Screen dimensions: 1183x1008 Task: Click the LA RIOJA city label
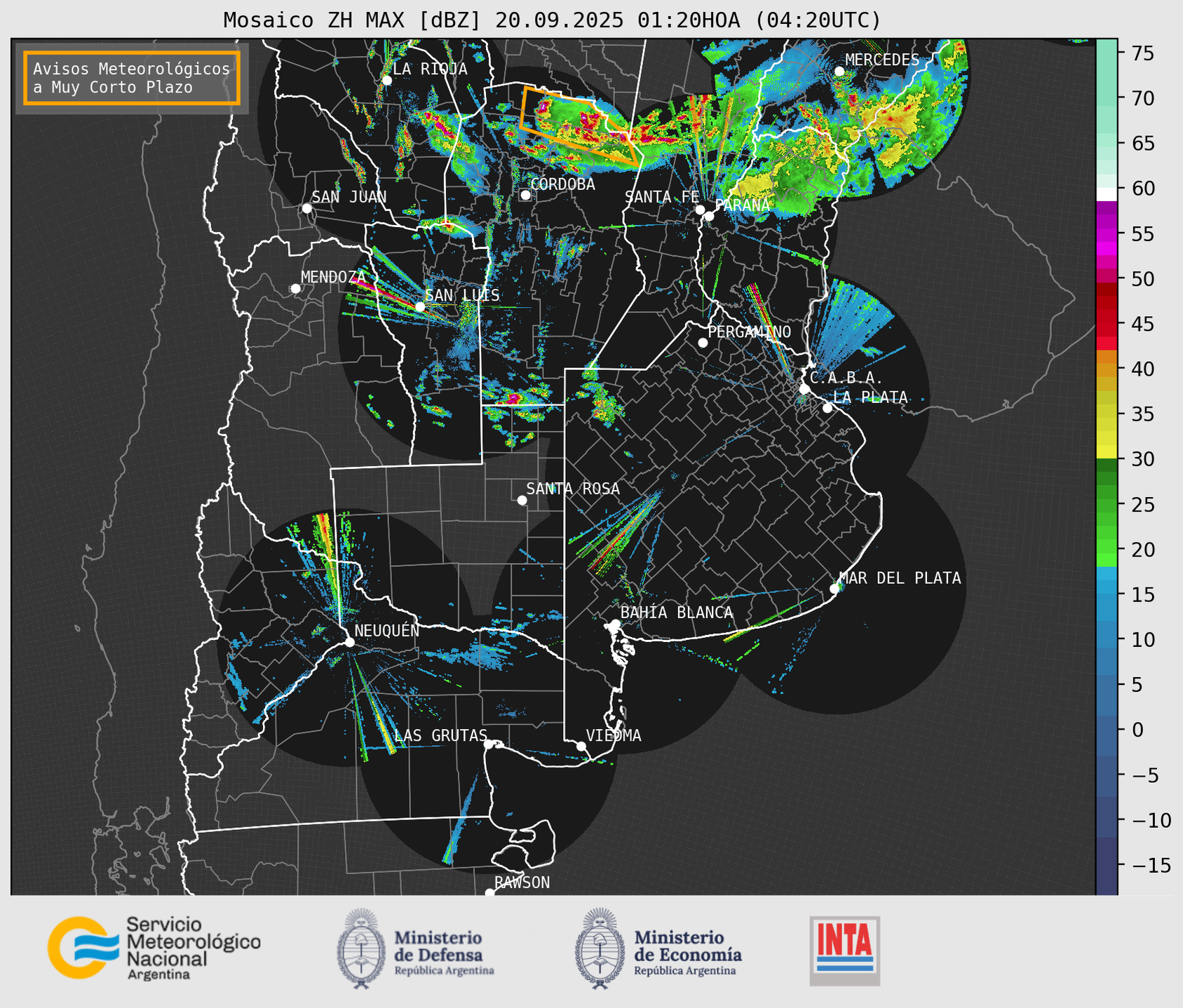point(429,69)
